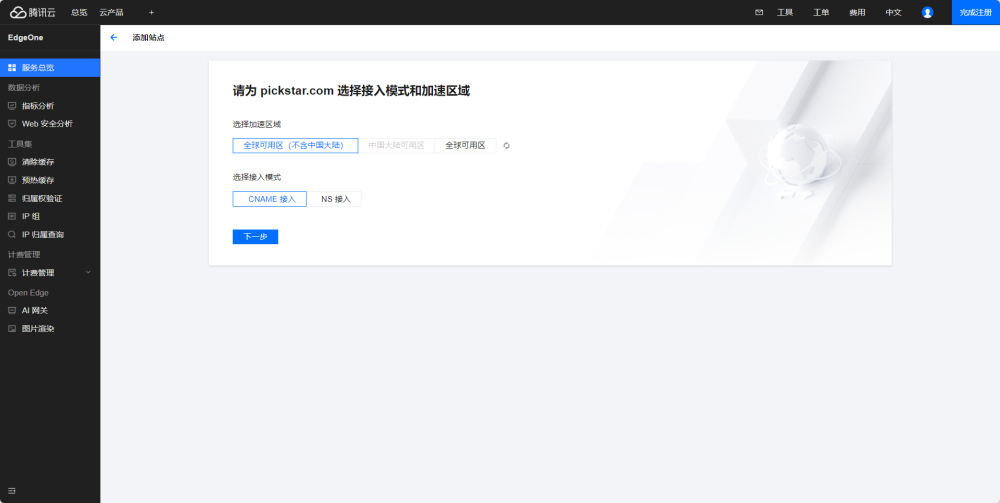
Task: Click the 完成注册 button
Action: pyautogui.click(x=976, y=12)
